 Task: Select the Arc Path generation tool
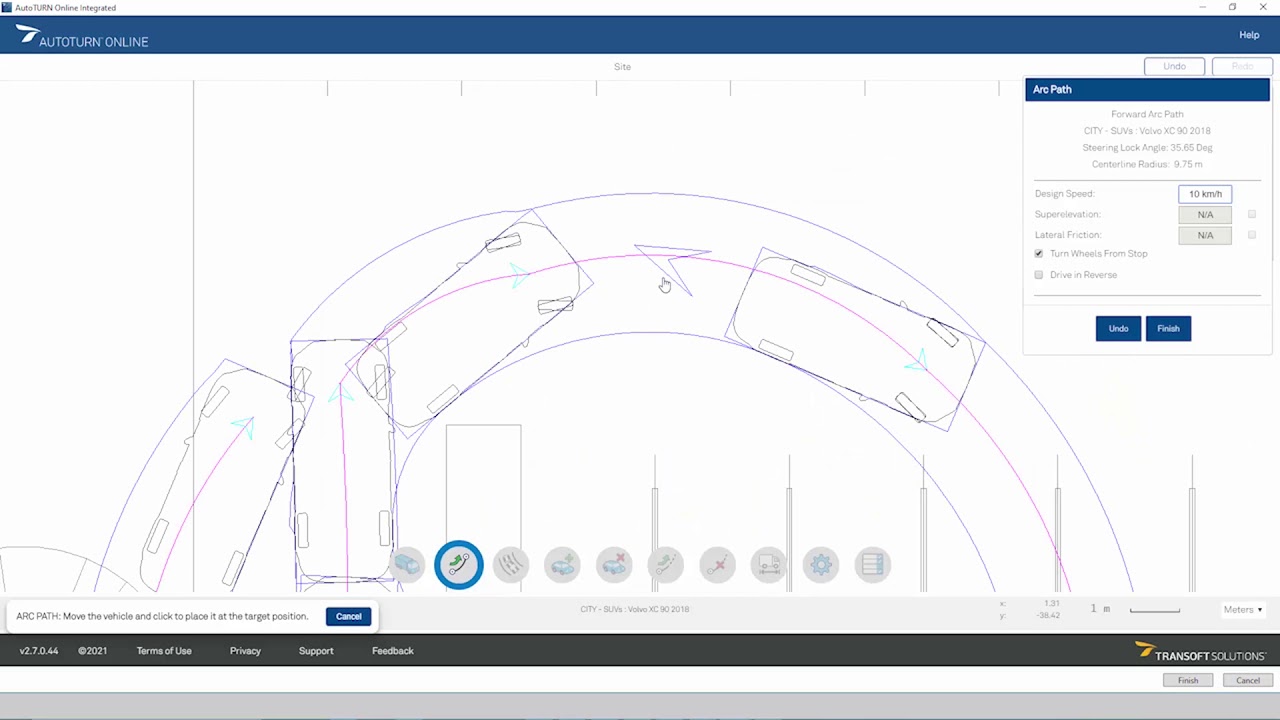(x=459, y=565)
